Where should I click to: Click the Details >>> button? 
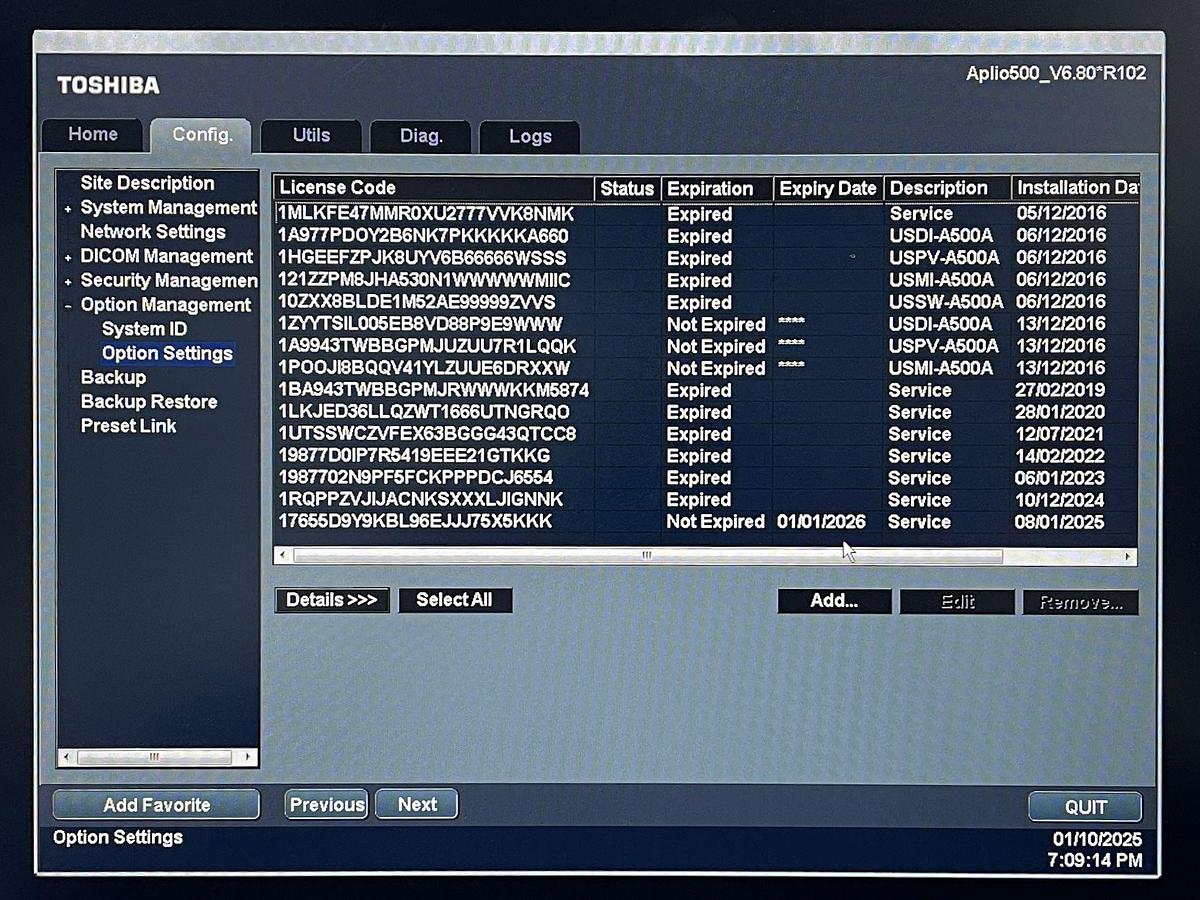tap(332, 600)
